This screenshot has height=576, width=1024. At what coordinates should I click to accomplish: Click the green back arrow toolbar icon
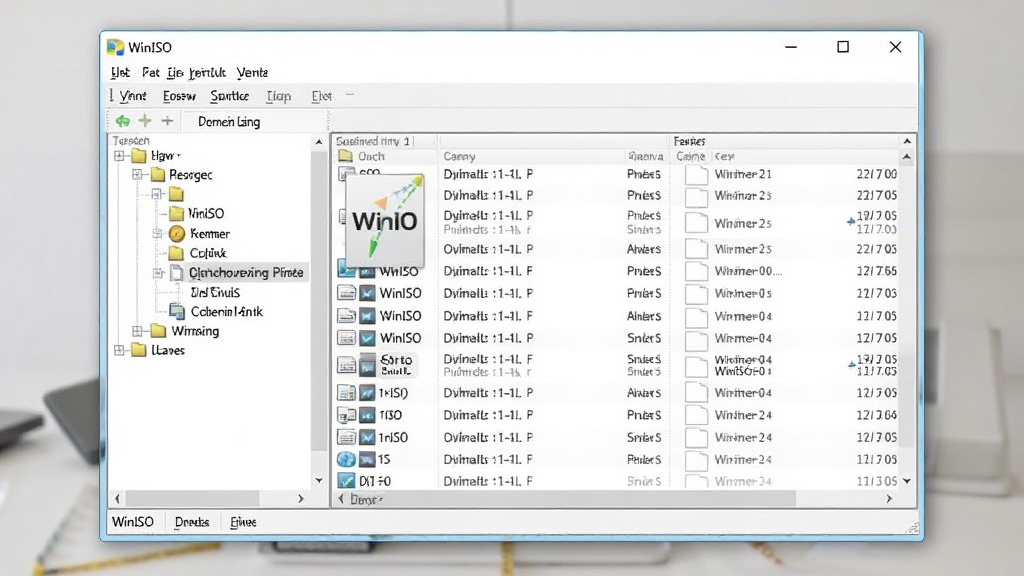pos(123,121)
